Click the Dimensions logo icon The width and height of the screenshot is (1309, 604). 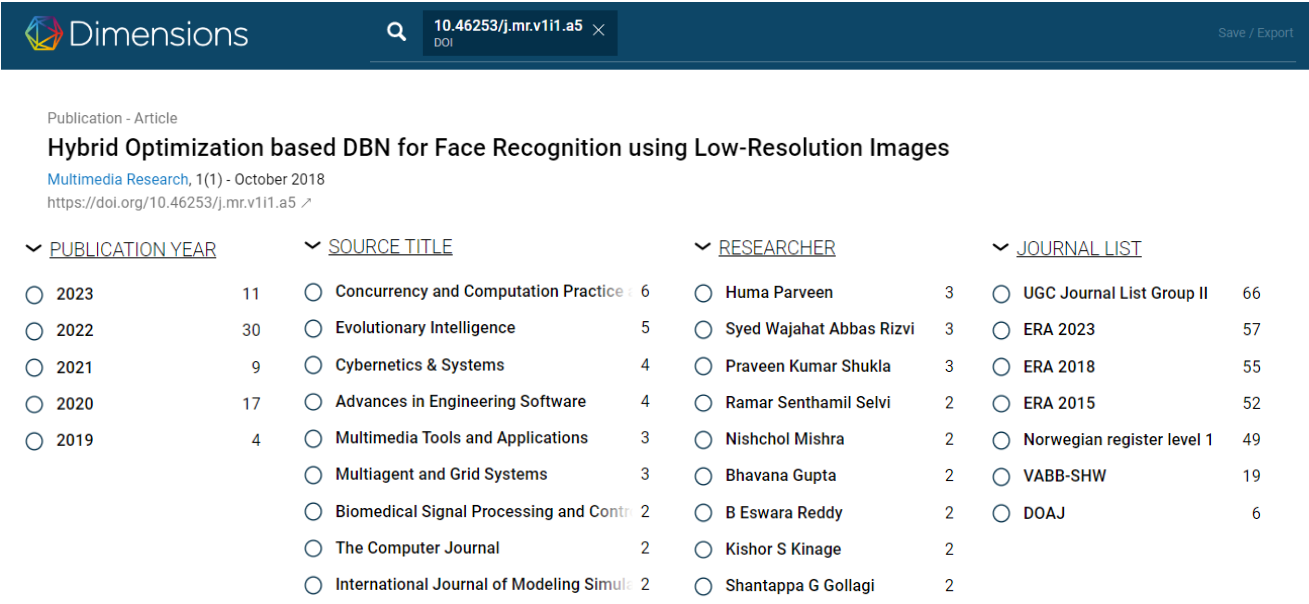pos(43,33)
